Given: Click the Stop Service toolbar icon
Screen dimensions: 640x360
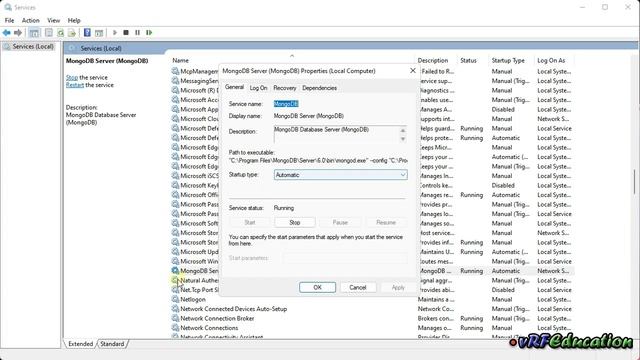Looking at the screenshot, I should click(126, 33).
